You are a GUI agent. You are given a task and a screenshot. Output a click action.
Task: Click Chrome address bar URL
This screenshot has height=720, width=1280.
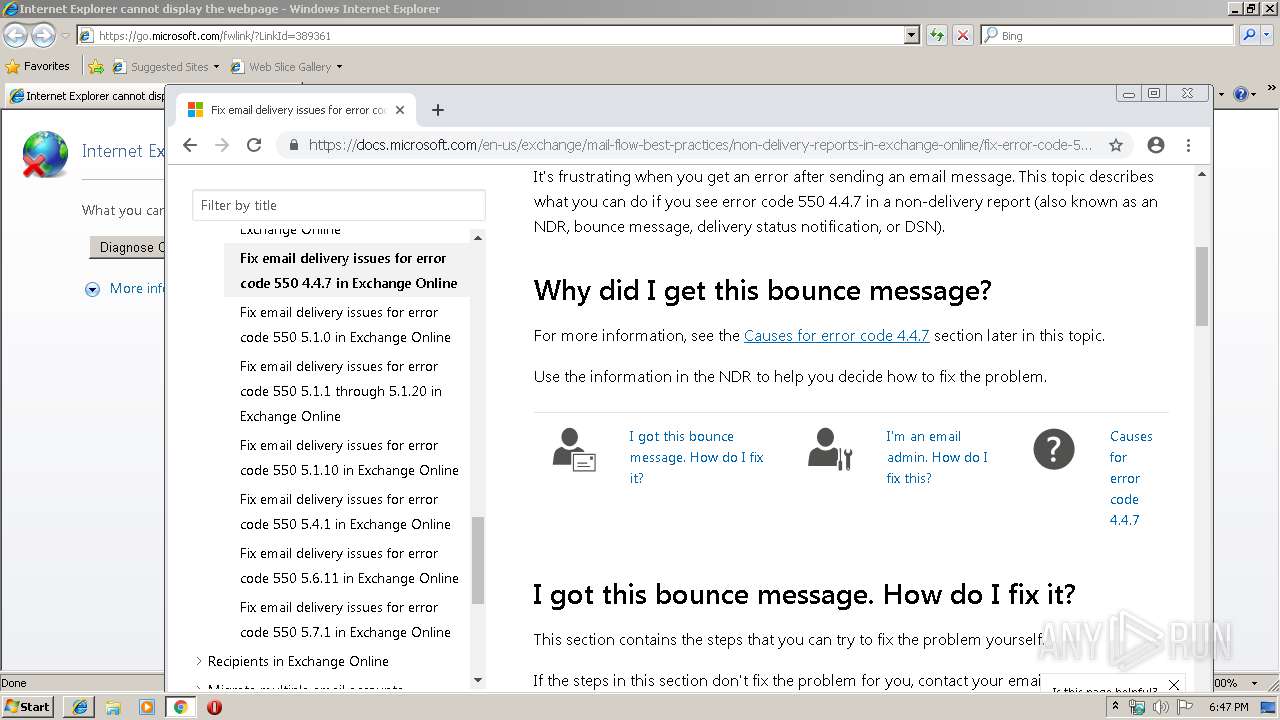coord(700,145)
